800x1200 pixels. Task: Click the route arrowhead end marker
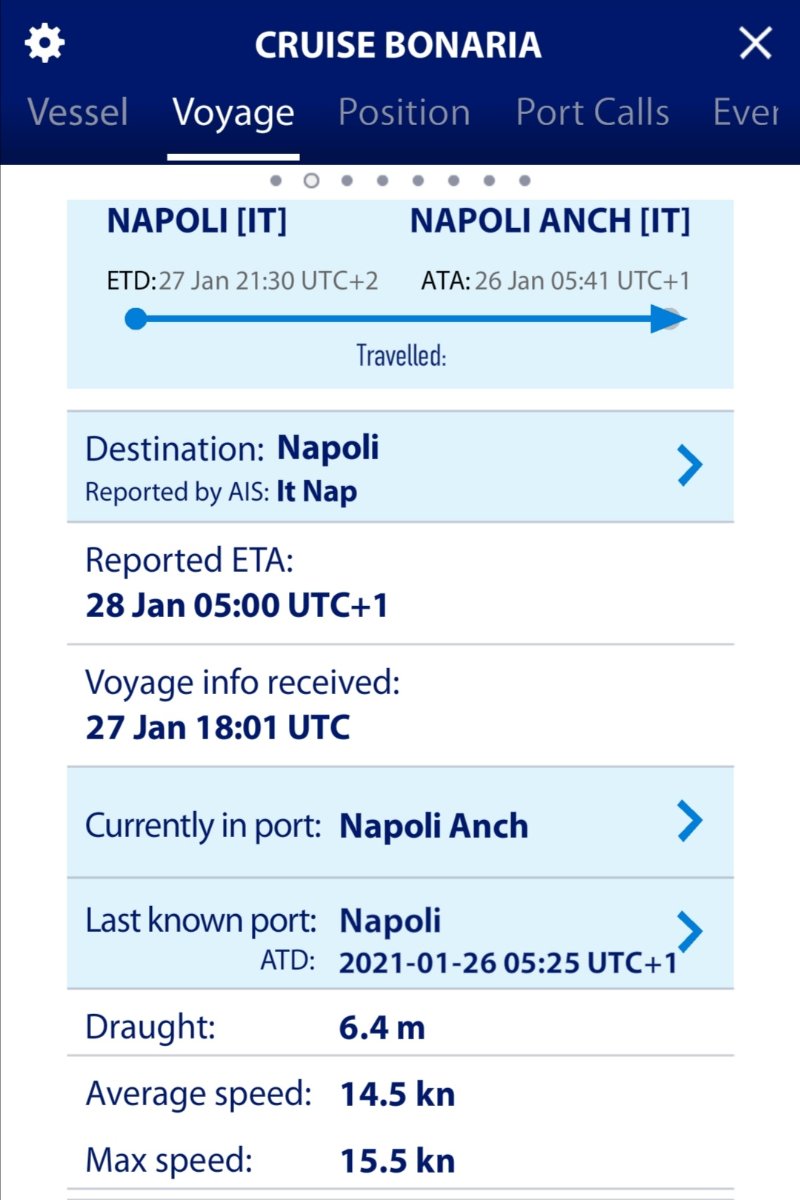[x=668, y=320]
